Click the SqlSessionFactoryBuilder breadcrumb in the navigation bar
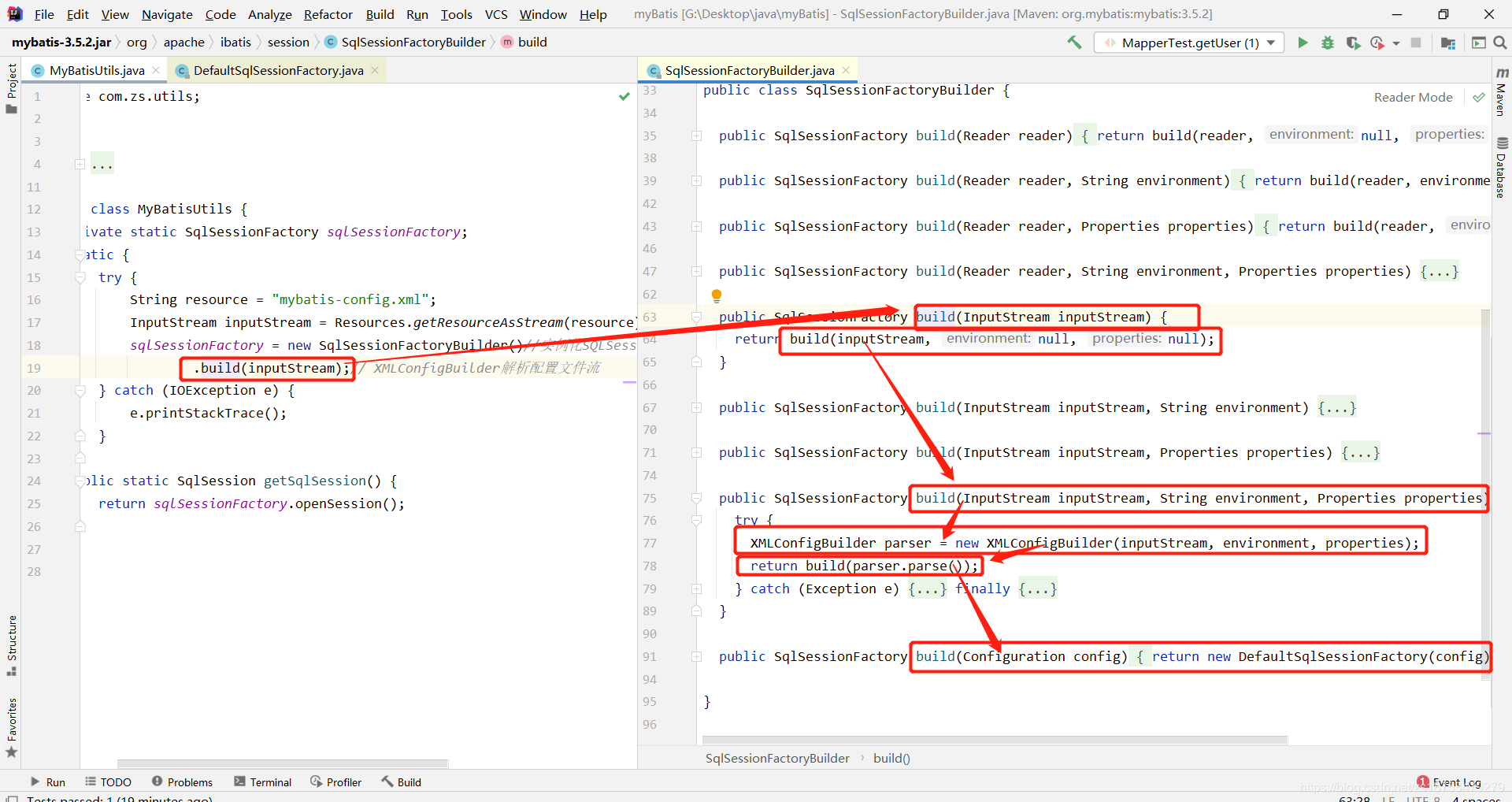This screenshot has width=1512, height=802. pos(406,43)
